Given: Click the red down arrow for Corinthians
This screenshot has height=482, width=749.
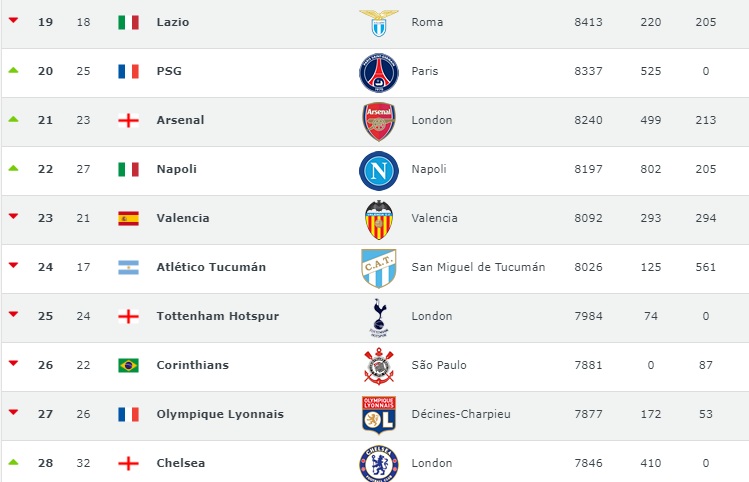Looking at the screenshot, I should coord(13,363).
